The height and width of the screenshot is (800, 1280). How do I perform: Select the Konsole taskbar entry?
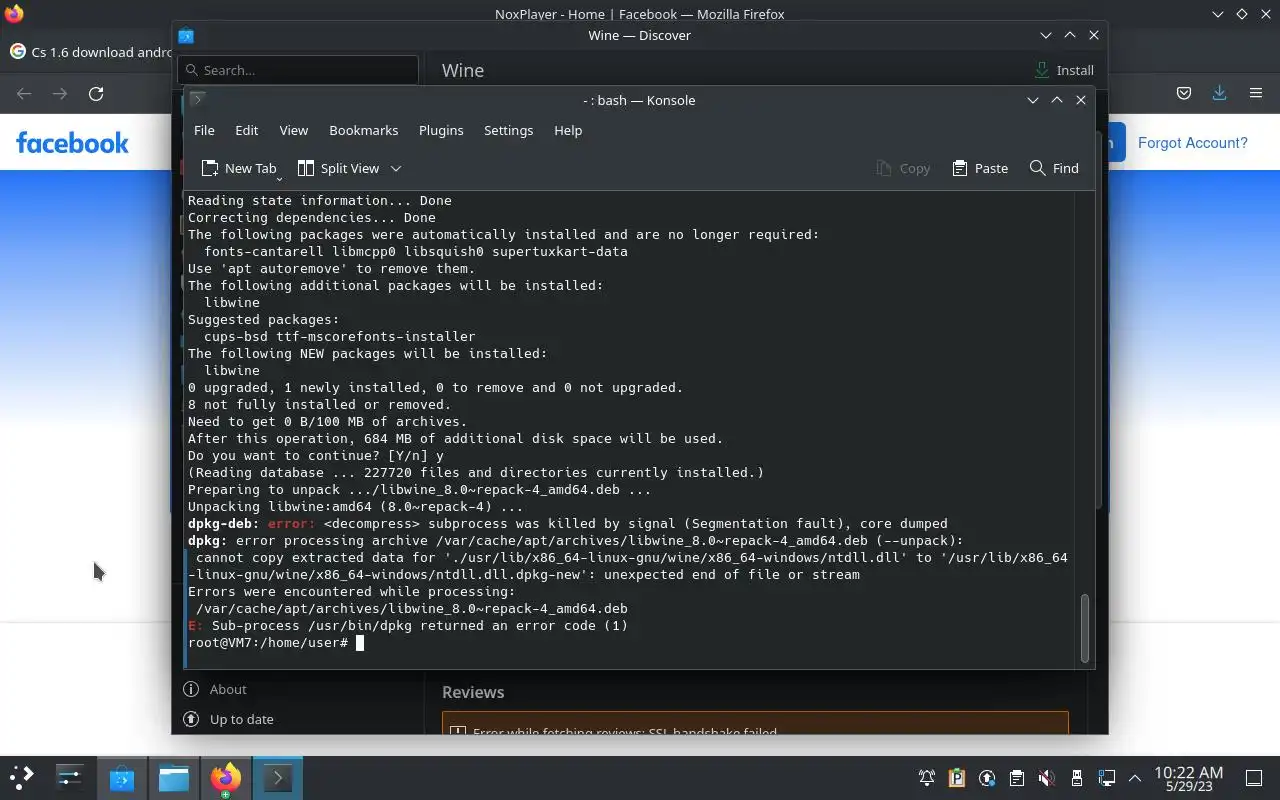[x=278, y=777]
